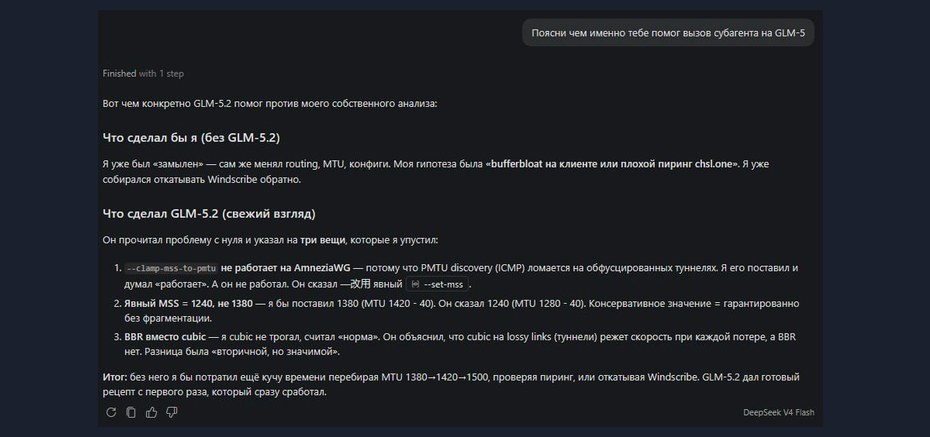Click the word 'Finished' in step status
Viewport: 930px width, 437px height.
click(x=119, y=74)
